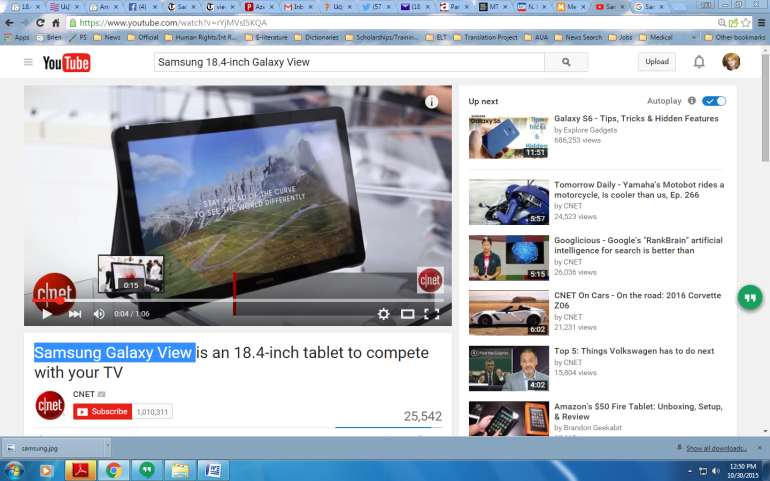Open the Googlicious RankBrain video thumbnail
This screenshot has width=770, height=481.
(509, 258)
